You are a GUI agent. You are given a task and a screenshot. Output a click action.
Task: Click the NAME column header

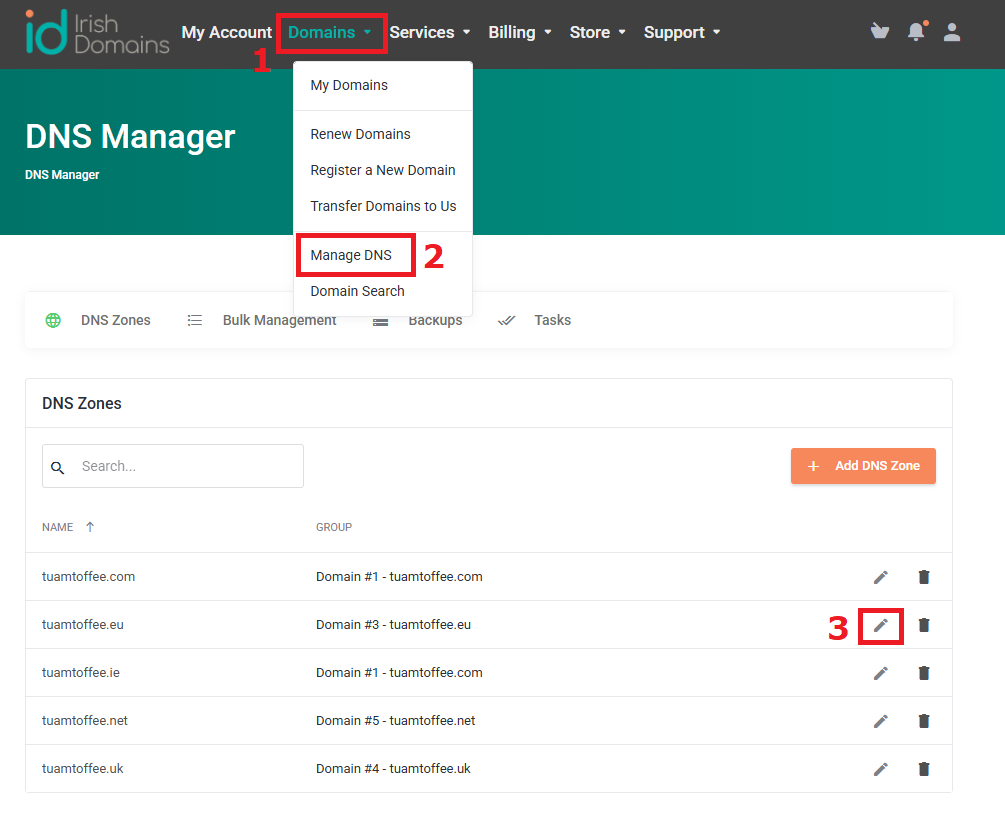58,527
